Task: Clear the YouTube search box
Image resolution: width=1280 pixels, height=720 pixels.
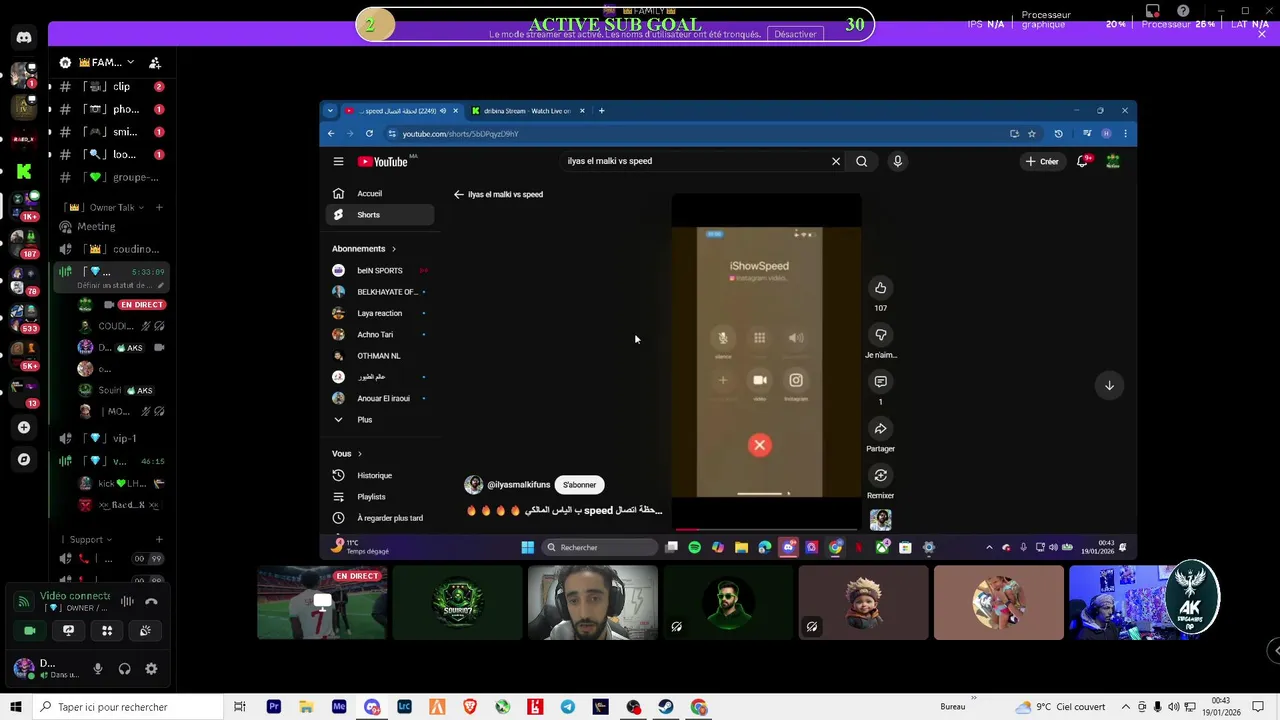Action: click(x=836, y=161)
